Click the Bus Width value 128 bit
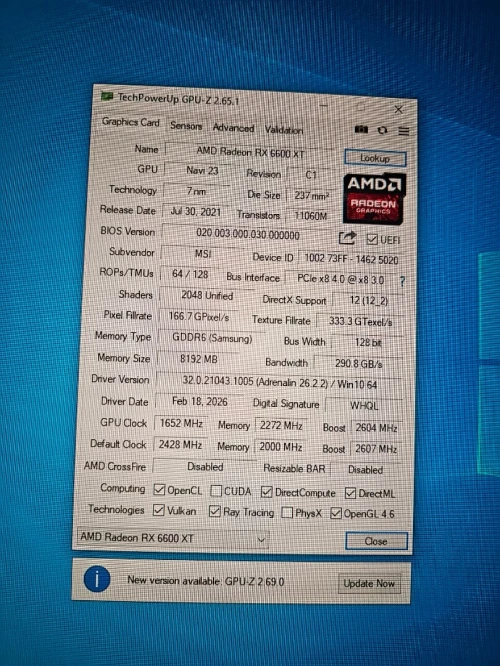This screenshot has width=500, height=666. 368,342
